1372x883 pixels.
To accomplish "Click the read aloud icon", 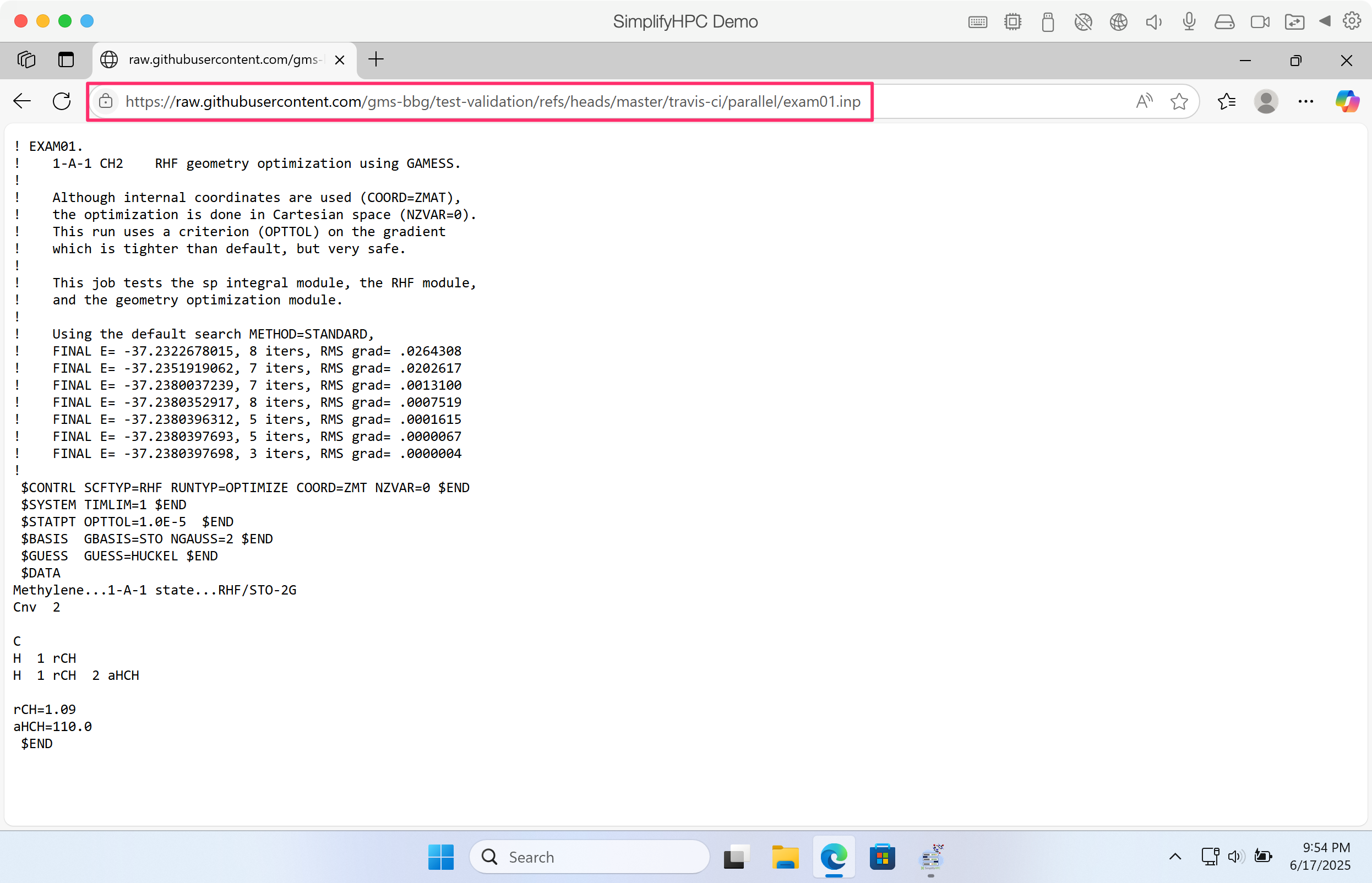I will tap(1144, 101).
